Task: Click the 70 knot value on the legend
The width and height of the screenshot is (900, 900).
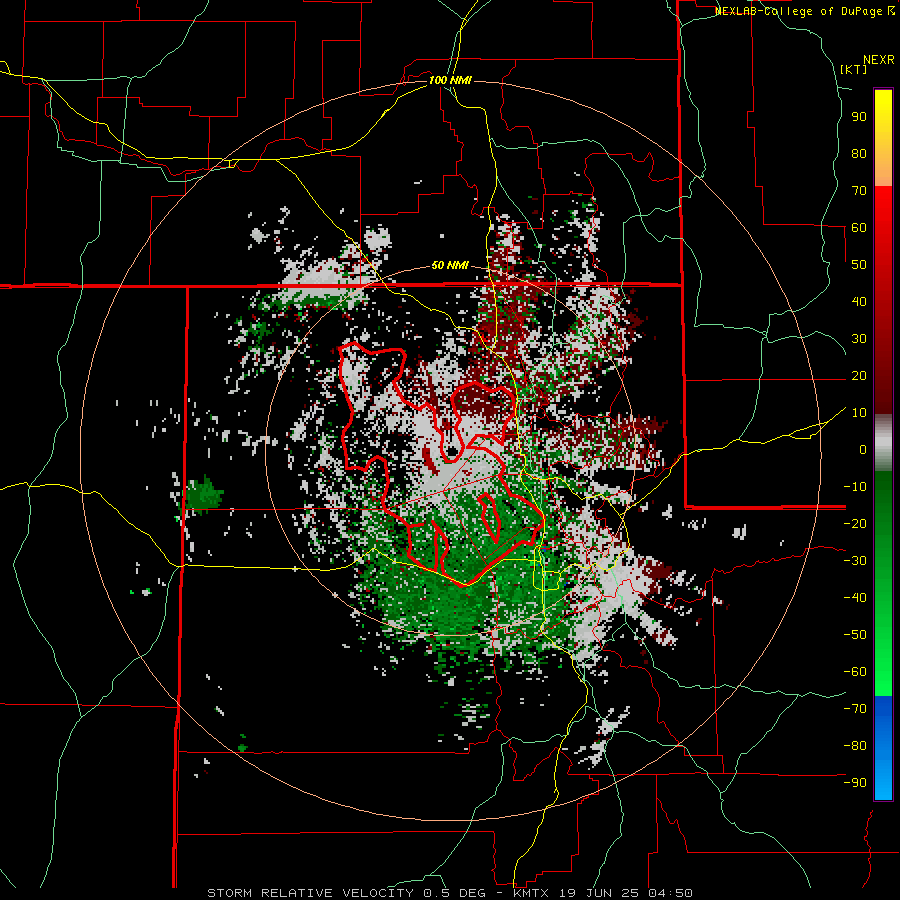Action: (x=859, y=191)
